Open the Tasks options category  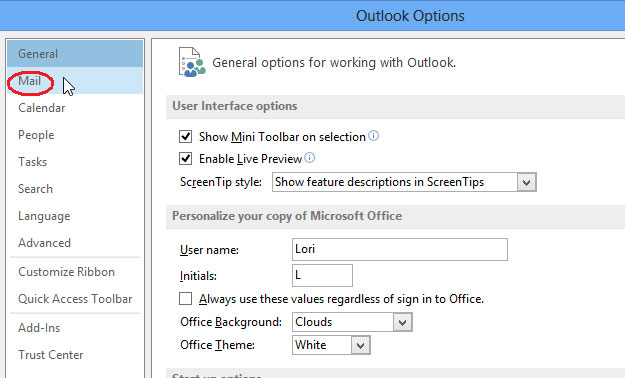[75, 162]
